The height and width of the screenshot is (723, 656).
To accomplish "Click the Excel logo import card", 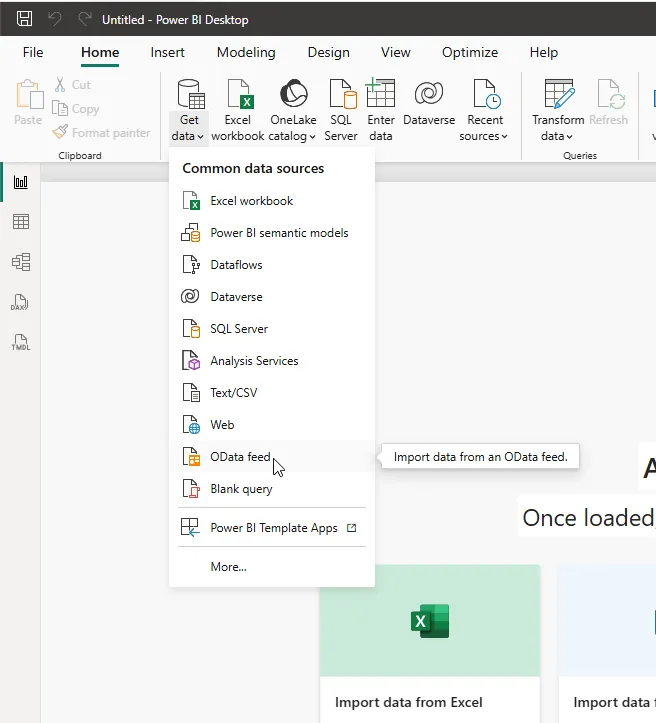I will [430, 621].
